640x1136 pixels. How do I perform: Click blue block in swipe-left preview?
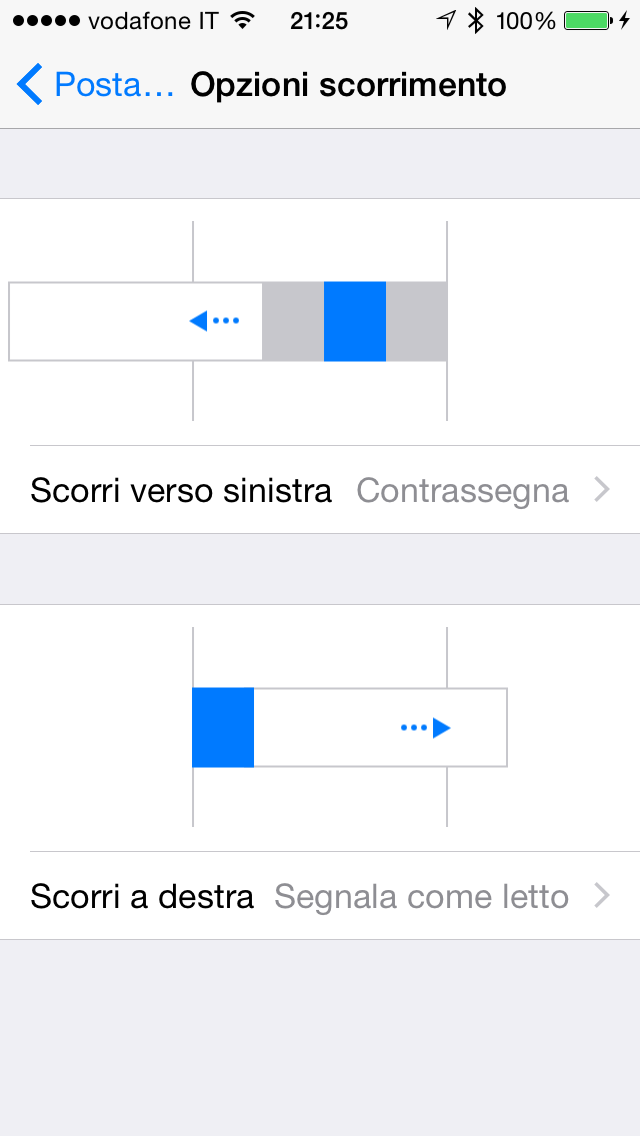pyautogui.click(x=354, y=321)
